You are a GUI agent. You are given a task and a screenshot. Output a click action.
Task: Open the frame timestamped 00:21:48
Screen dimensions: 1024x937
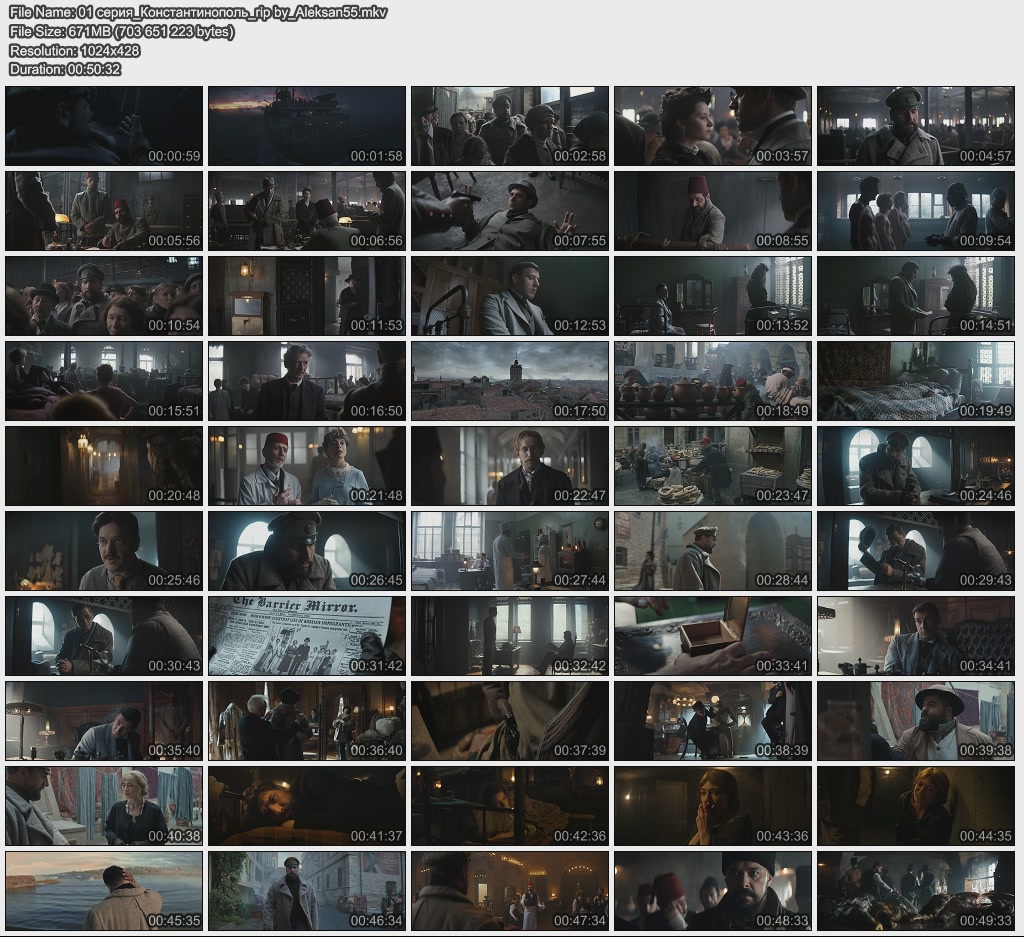click(306, 466)
